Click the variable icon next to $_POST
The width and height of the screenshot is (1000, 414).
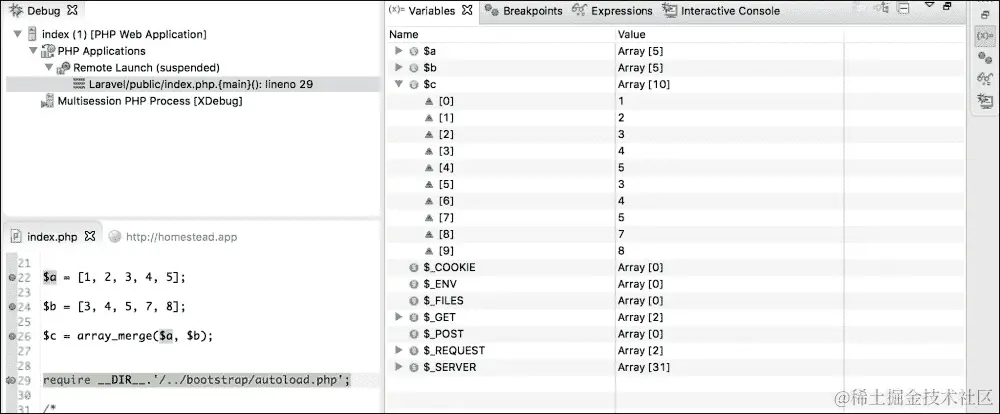tap(413, 334)
